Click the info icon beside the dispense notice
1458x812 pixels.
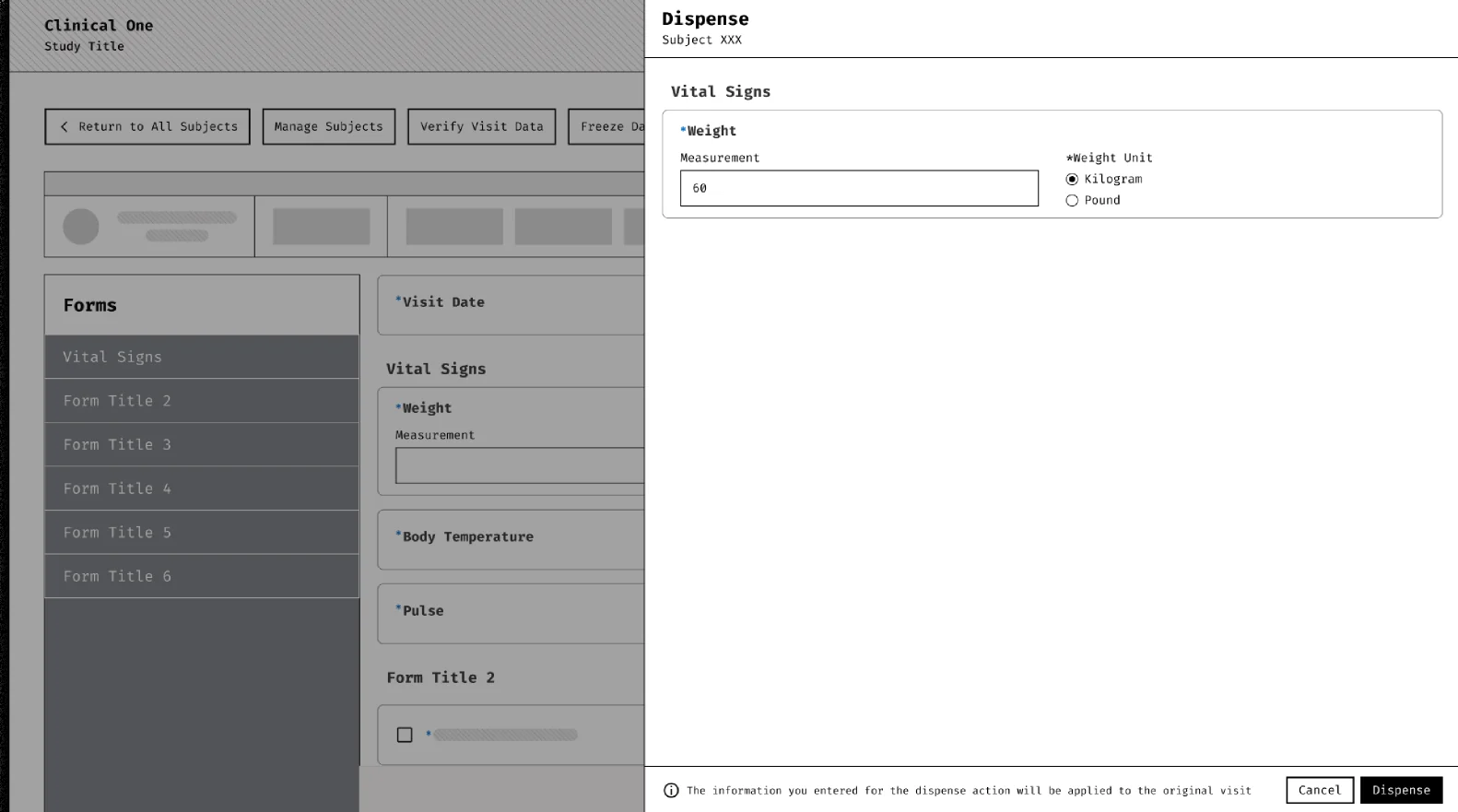coord(671,791)
